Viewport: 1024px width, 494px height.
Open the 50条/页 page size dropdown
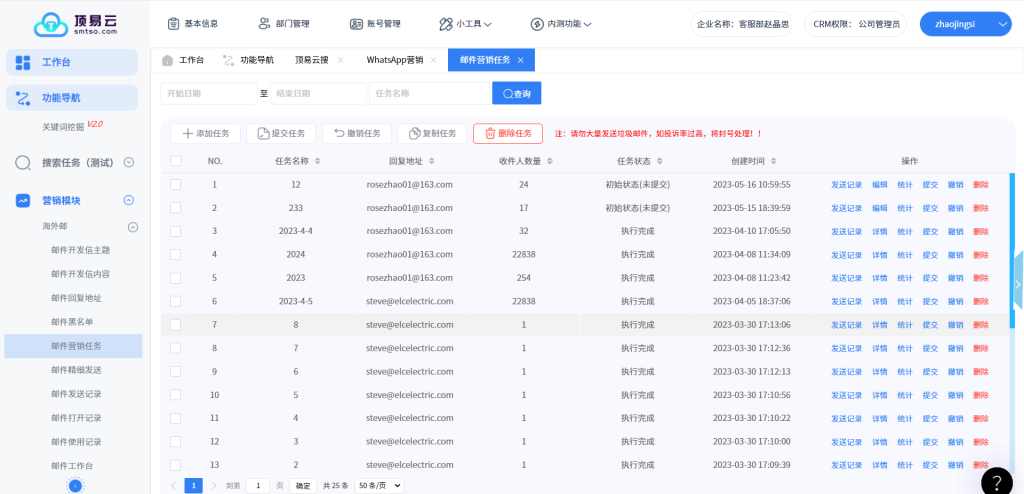[x=379, y=485]
